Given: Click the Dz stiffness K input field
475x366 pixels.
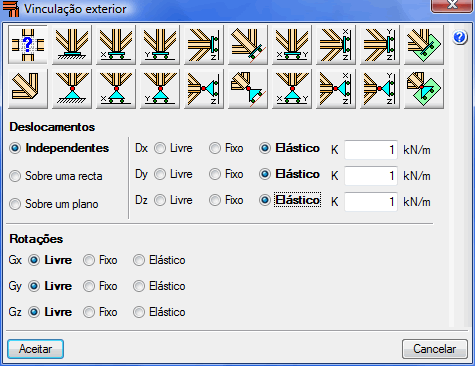Looking at the screenshot, I should point(371,202).
